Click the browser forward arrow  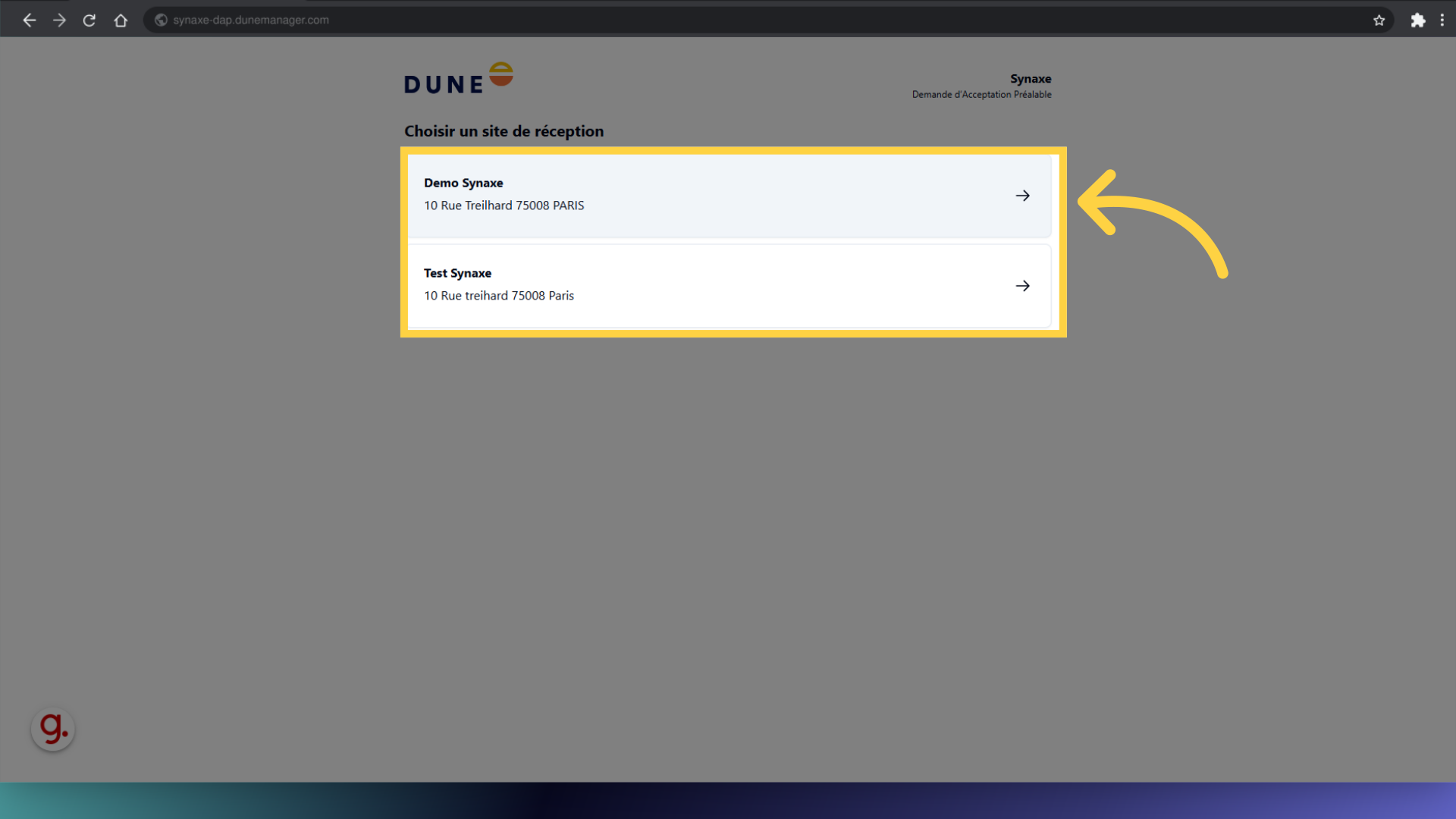[x=59, y=20]
